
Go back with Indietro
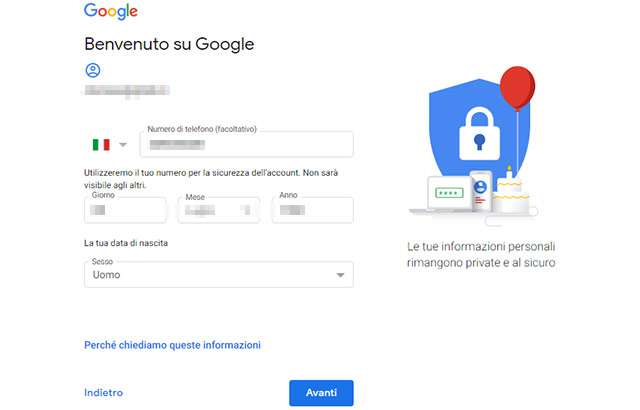(x=103, y=393)
